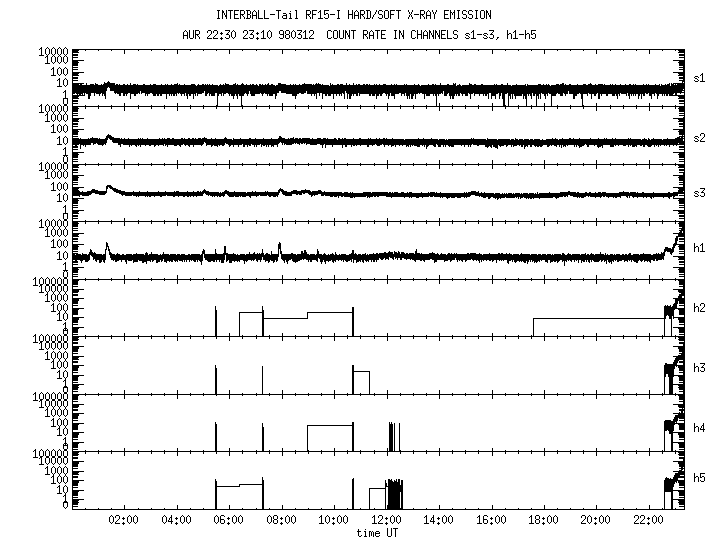Click the h1 channel label

click(700, 249)
